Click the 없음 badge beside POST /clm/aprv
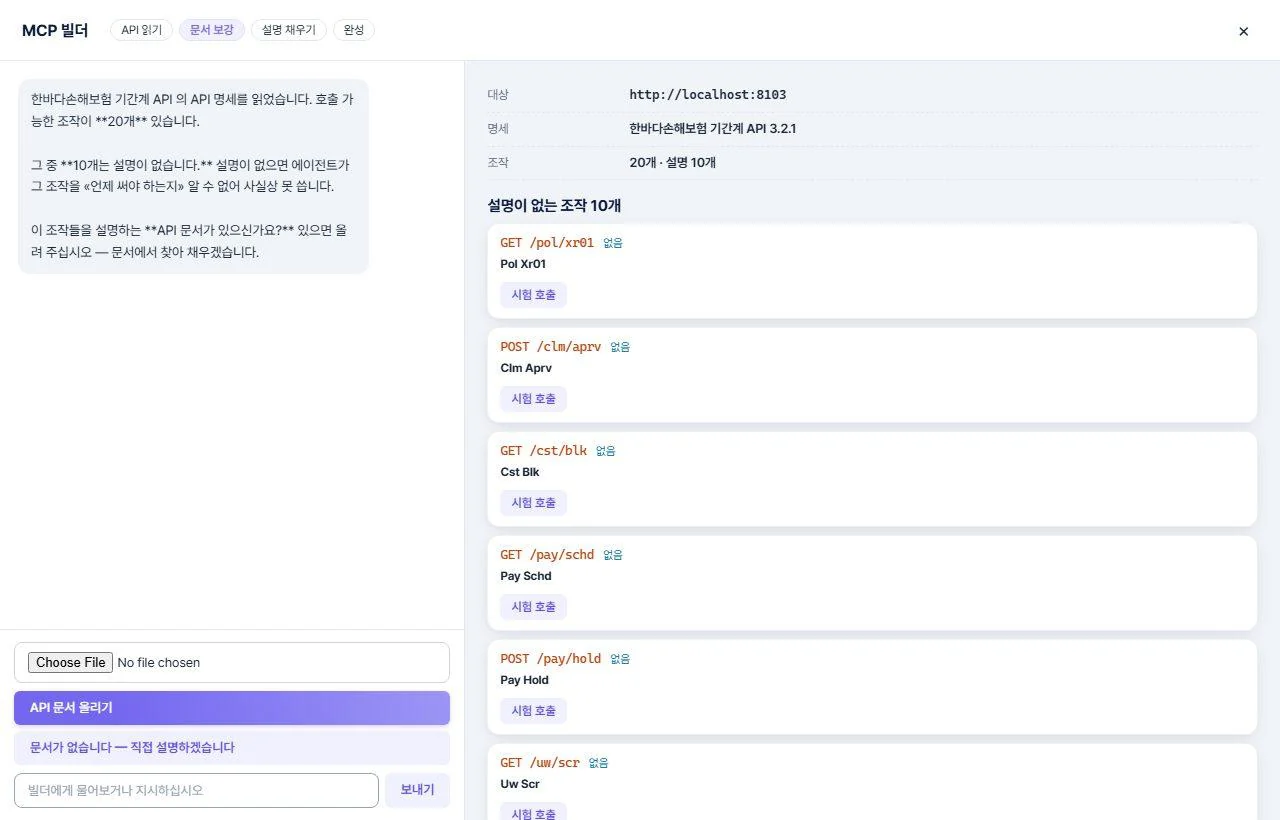This screenshot has width=1280, height=820. 620,347
